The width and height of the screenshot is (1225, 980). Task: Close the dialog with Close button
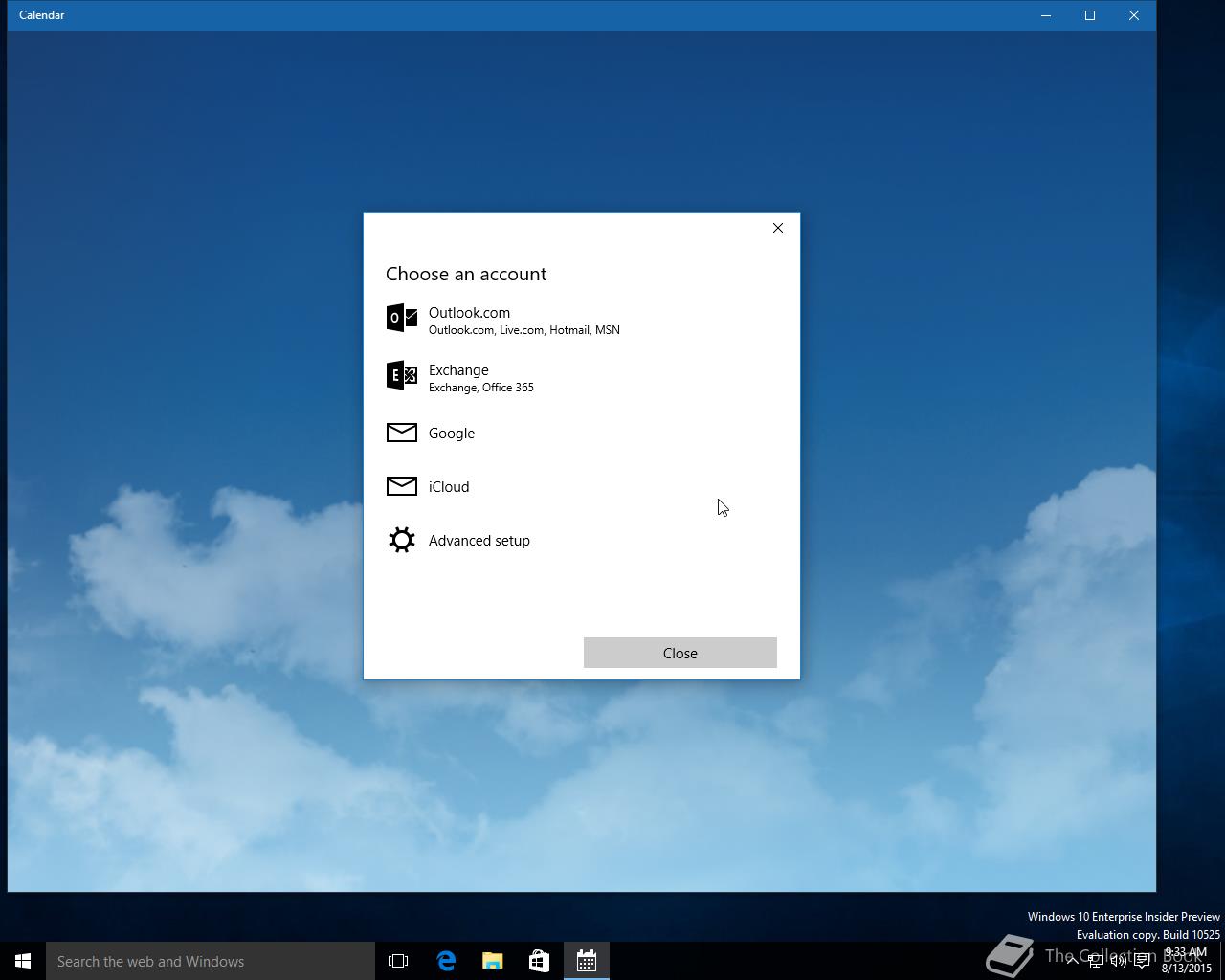tap(680, 653)
